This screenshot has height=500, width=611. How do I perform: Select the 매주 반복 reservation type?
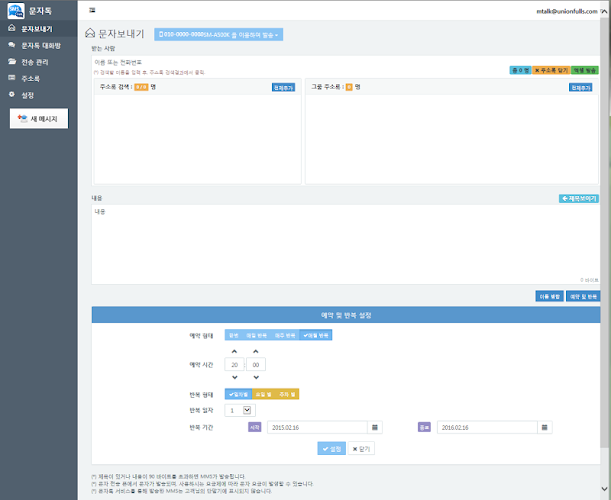coord(285,335)
